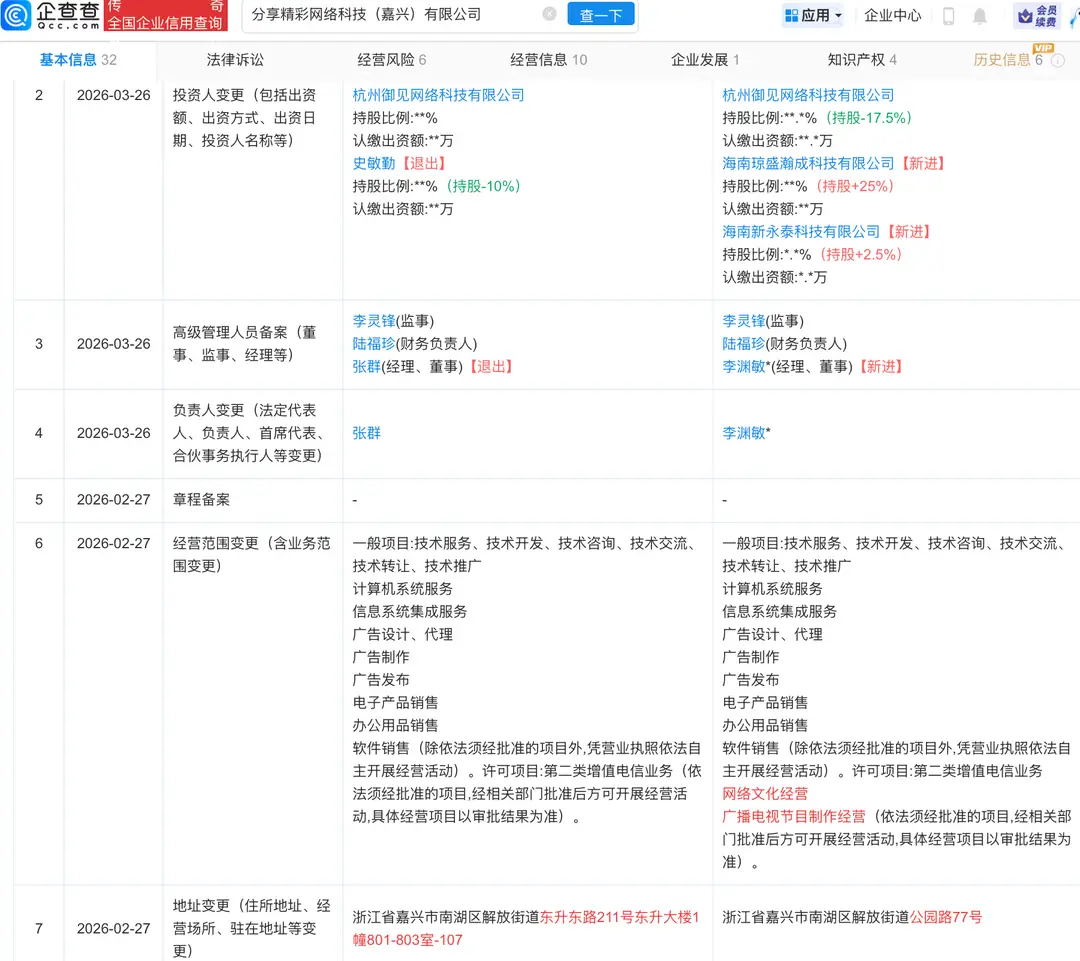
Task: Select the new address 公园路77号 text
Action: pos(946,917)
